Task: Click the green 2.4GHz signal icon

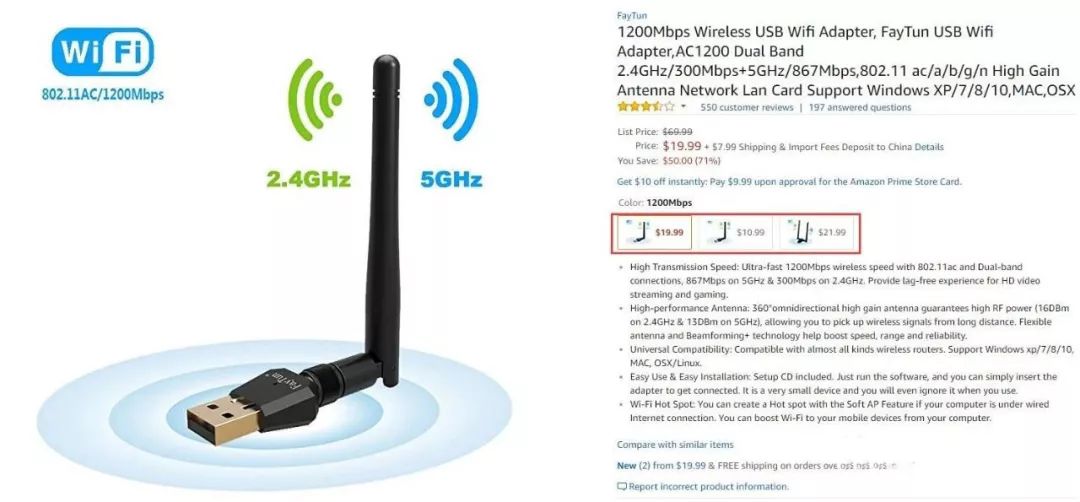Action: [x=314, y=99]
